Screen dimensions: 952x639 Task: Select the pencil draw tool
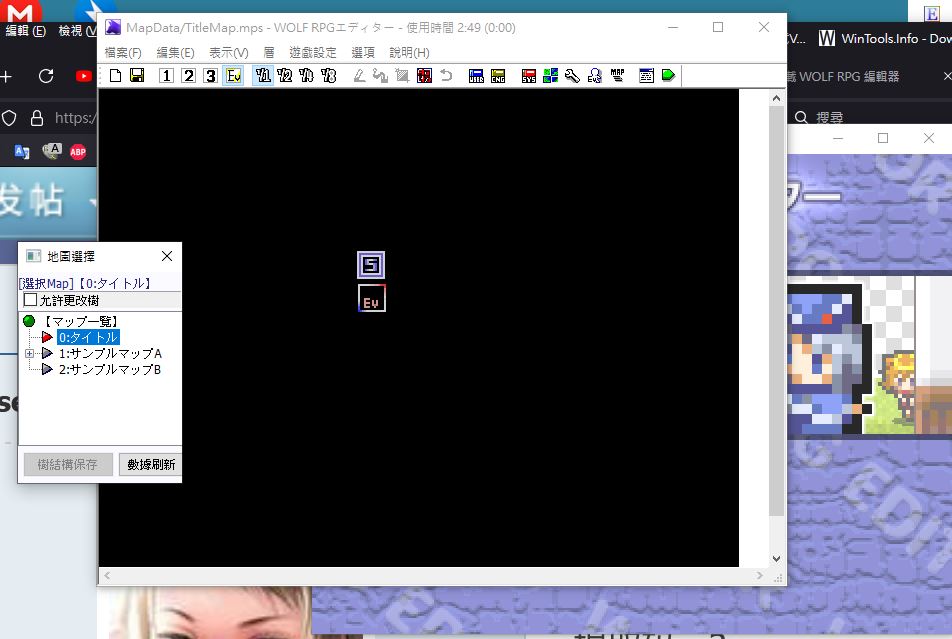tap(359, 75)
